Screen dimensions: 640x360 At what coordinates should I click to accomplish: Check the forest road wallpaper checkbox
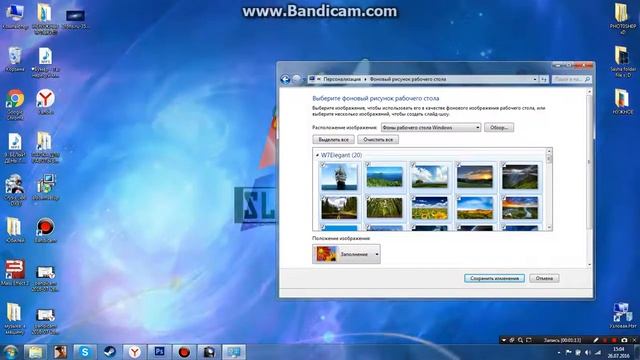(324, 197)
